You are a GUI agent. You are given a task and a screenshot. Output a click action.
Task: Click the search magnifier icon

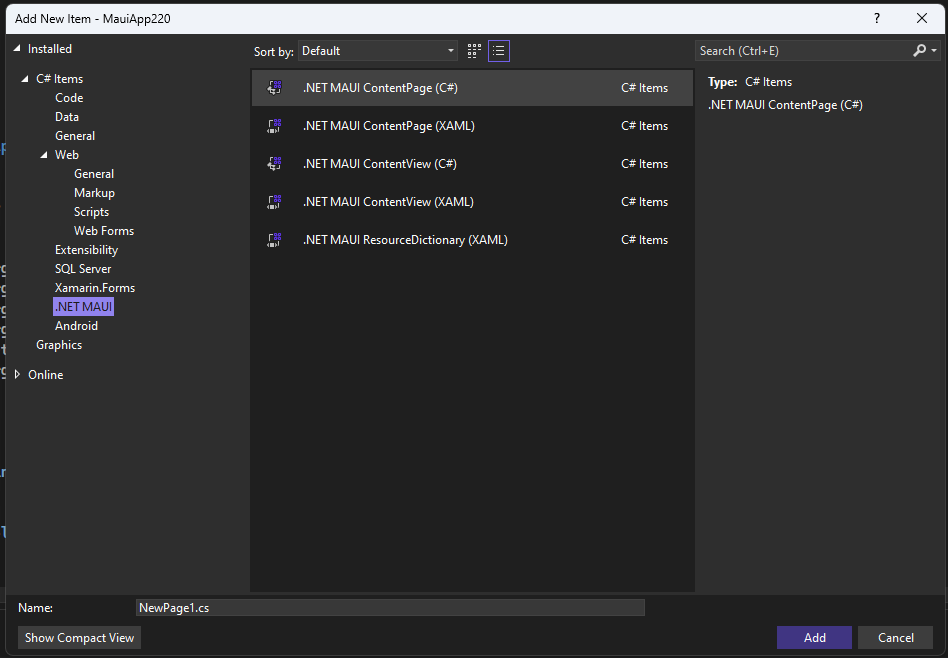click(x=919, y=51)
